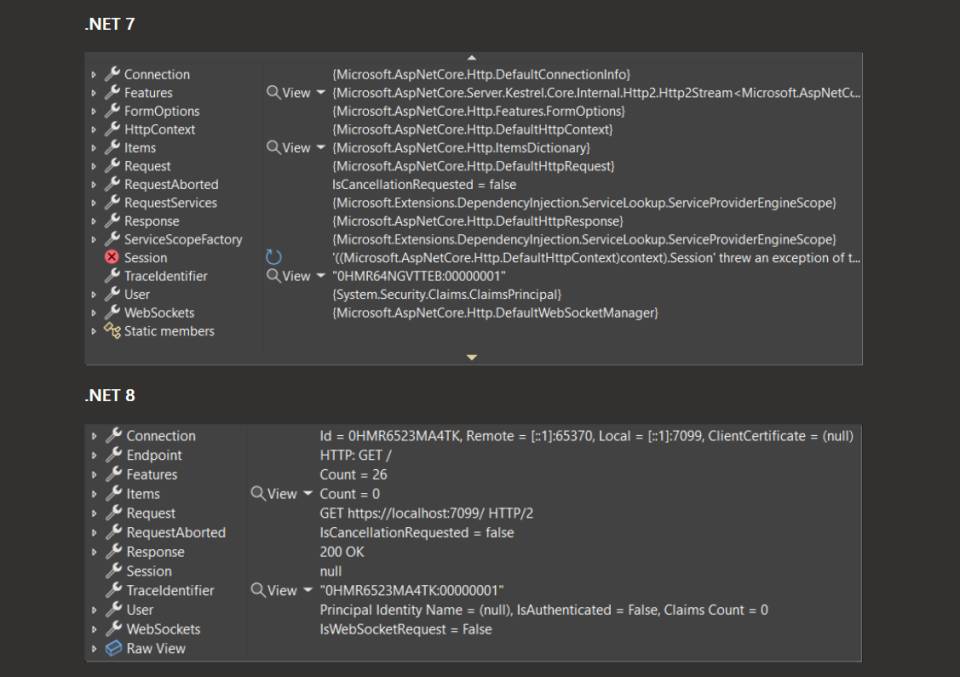Click the value "HTTP: GET /"

click(355, 455)
